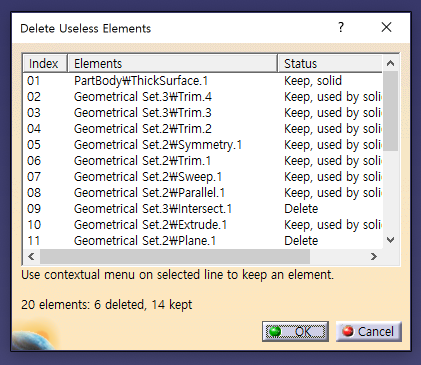Select row Geometrical Set.3\Trim.3
This screenshot has height=365, width=421.
(x=203, y=113)
